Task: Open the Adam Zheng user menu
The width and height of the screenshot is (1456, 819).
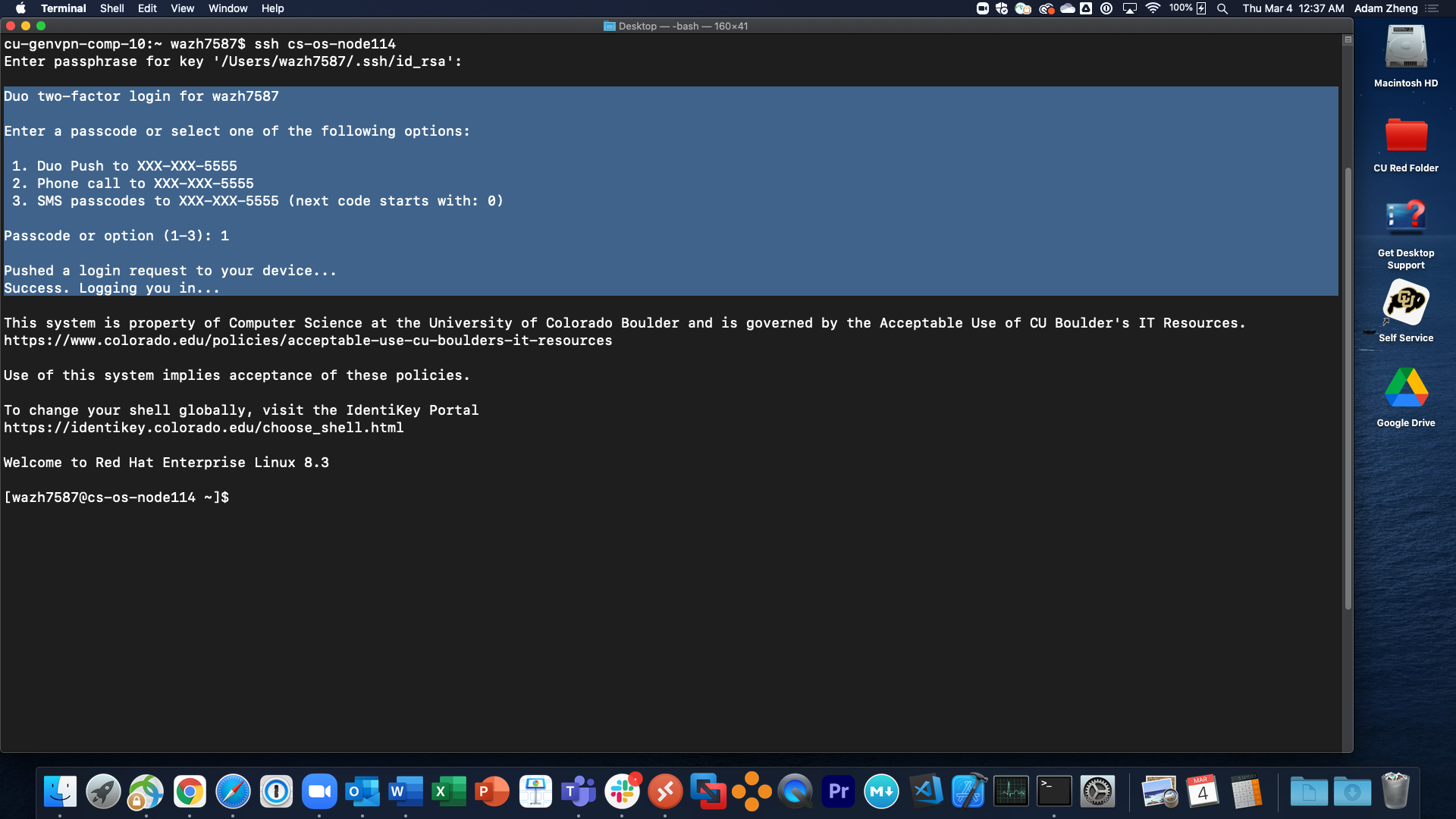Action: (1385, 8)
